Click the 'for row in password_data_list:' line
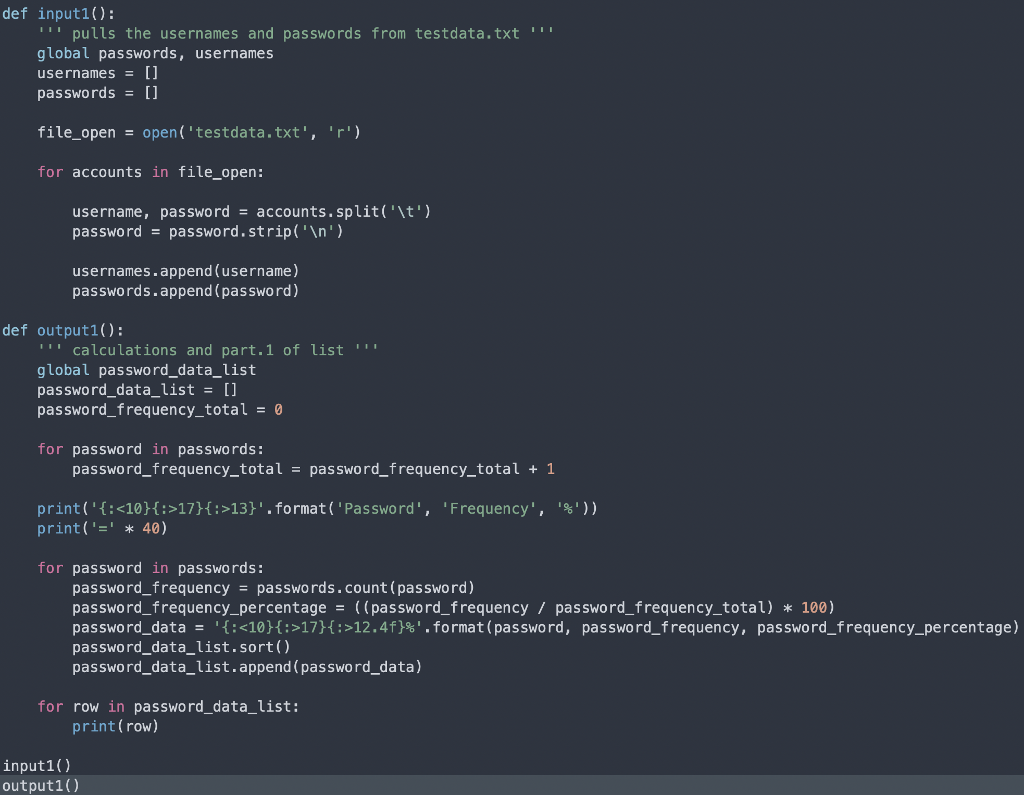Viewport: 1024px width, 795px height. point(168,707)
